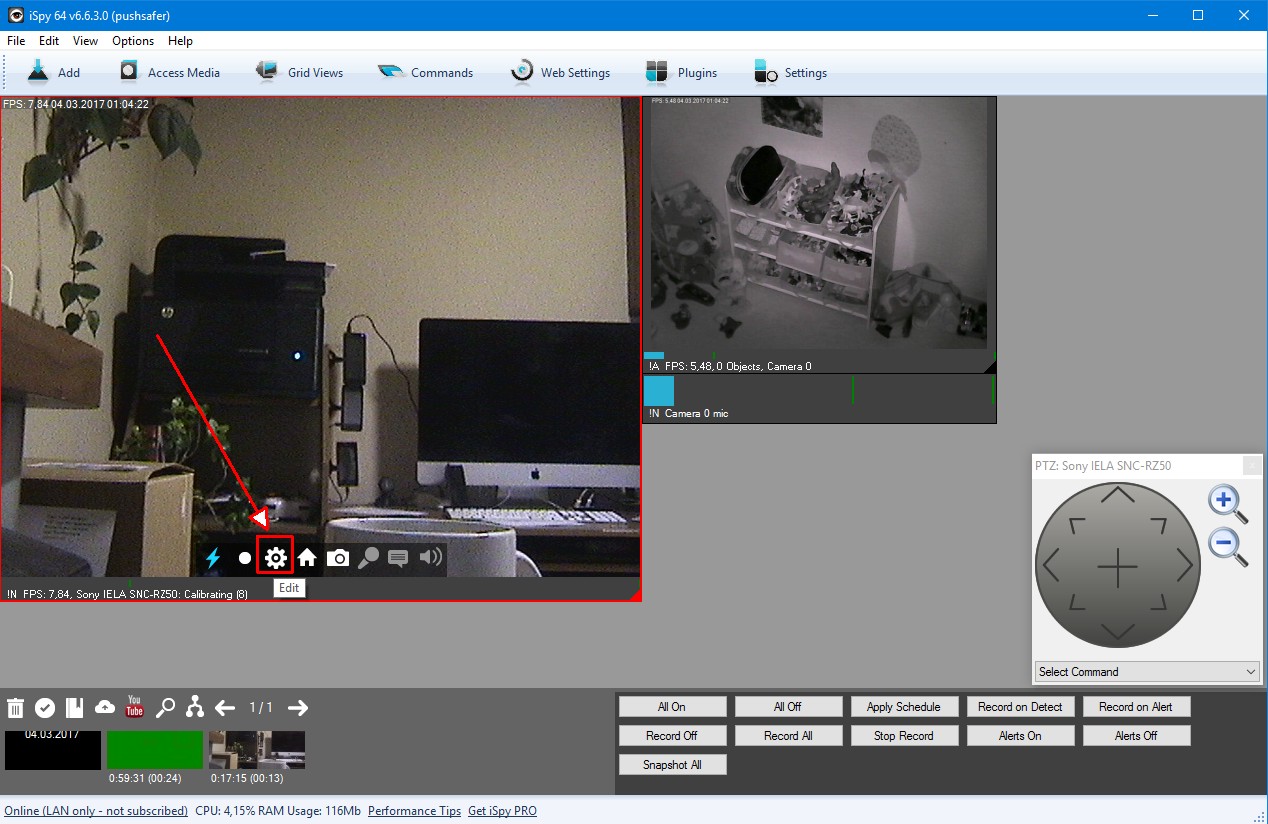Open the File menu
Image resolution: width=1268 pixels, height=824 pixels.
pyautogui.click(x=16, y=41)
